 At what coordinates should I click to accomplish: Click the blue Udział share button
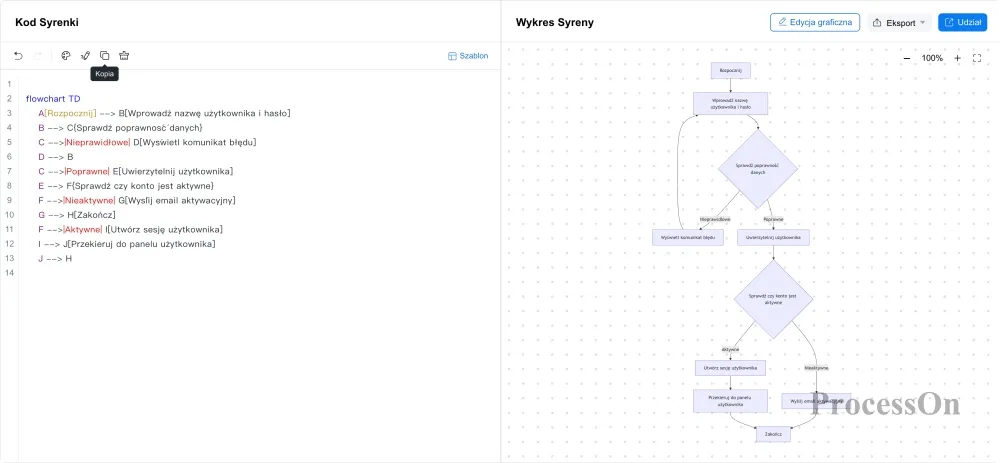click(962, 22)
